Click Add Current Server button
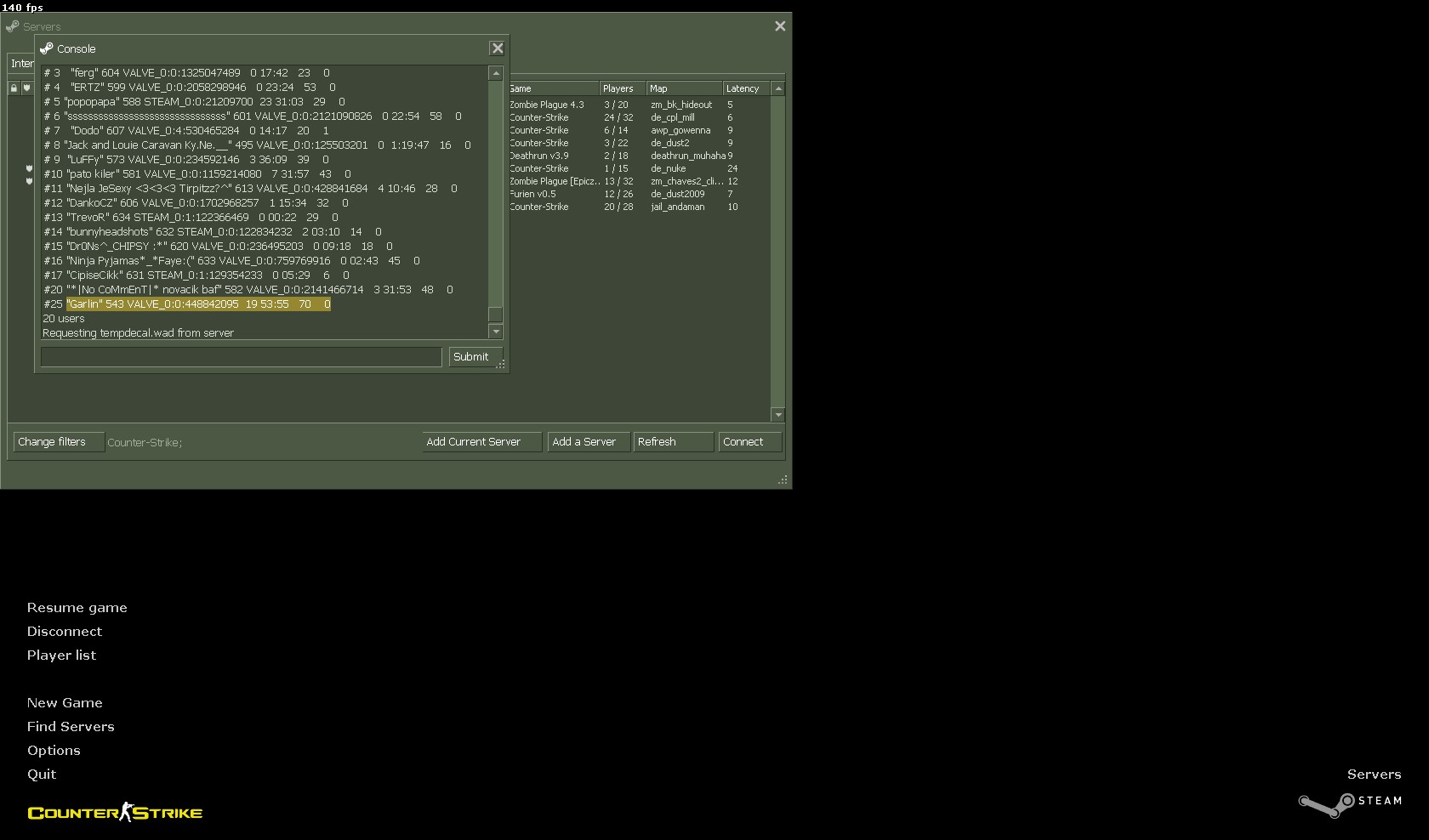 481,442
